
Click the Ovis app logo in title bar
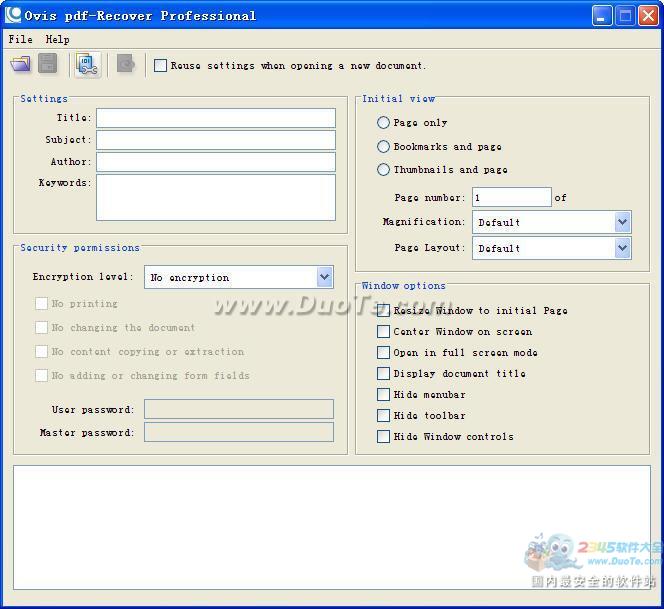[13, 15]
